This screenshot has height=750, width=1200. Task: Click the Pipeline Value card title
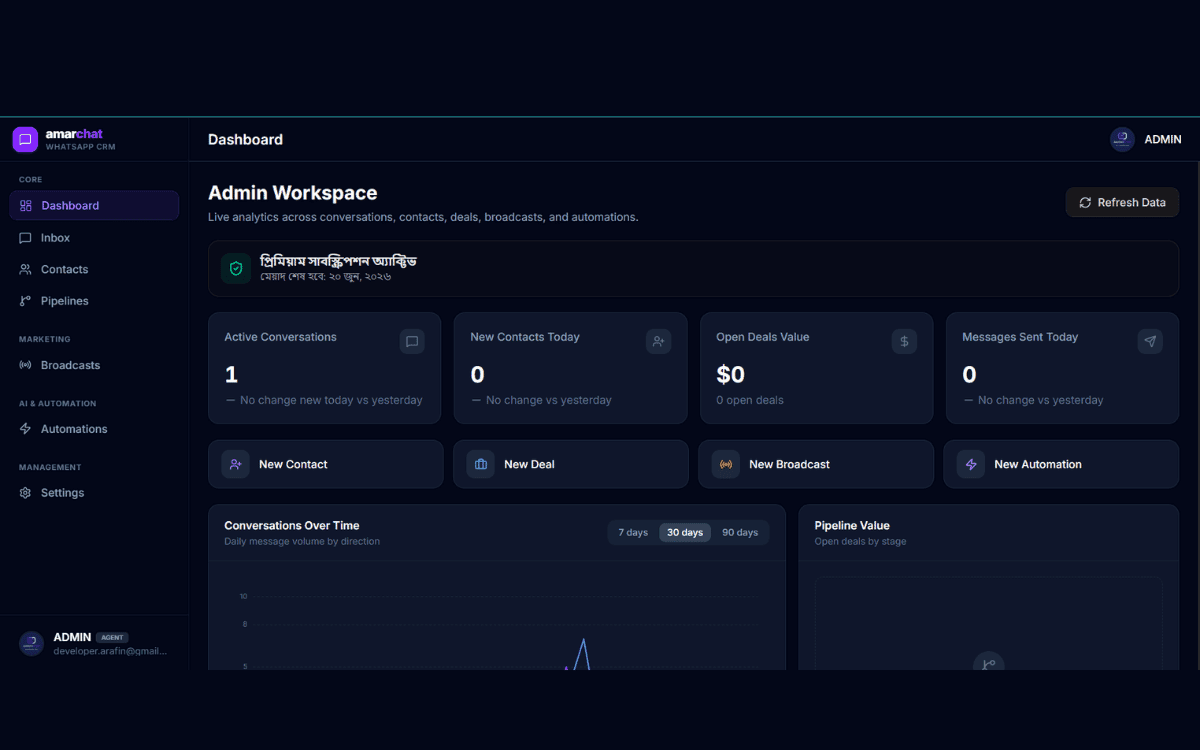(x=852, y=525)
